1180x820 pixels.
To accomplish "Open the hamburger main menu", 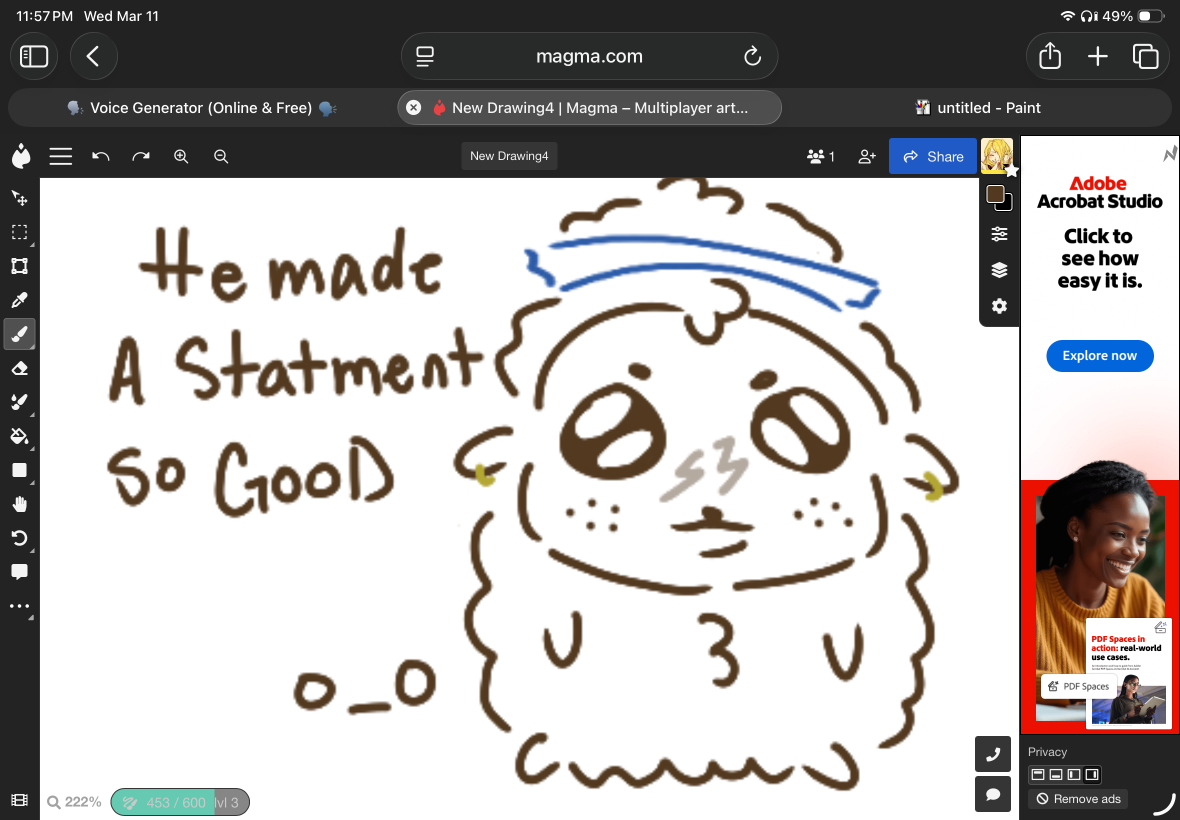I will pos(61,156).
